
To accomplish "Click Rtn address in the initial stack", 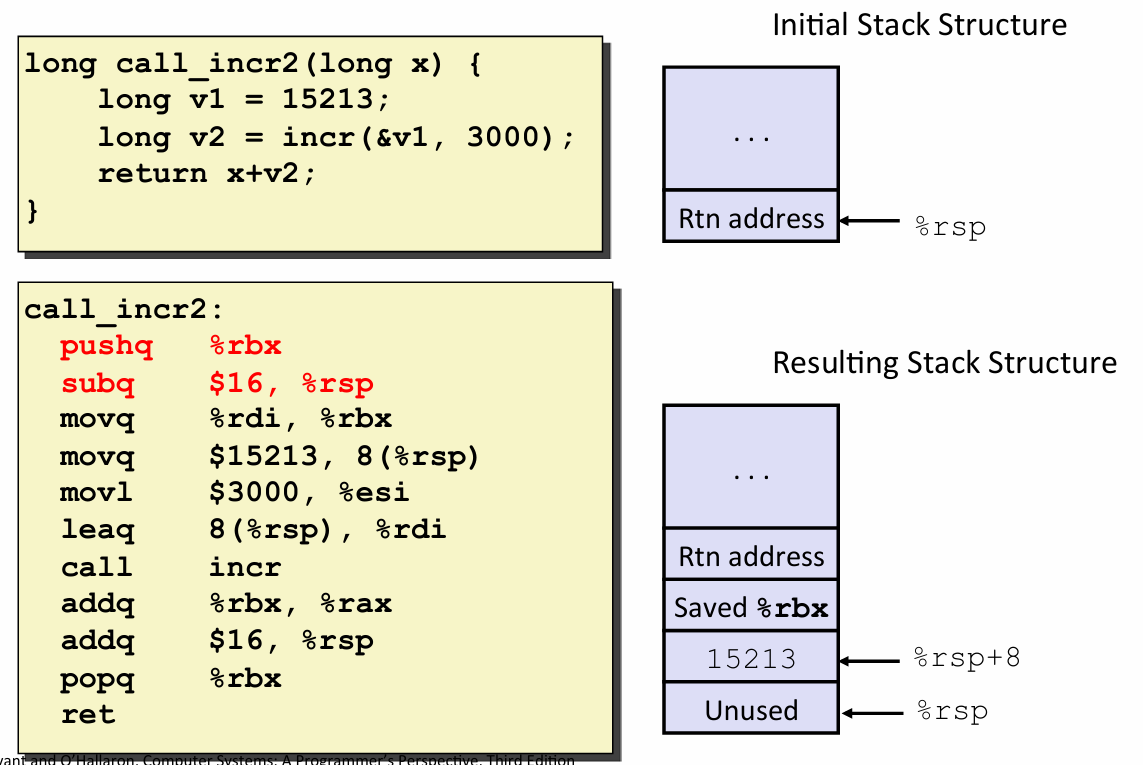I will pyautogui.click(x=751, y=219).
